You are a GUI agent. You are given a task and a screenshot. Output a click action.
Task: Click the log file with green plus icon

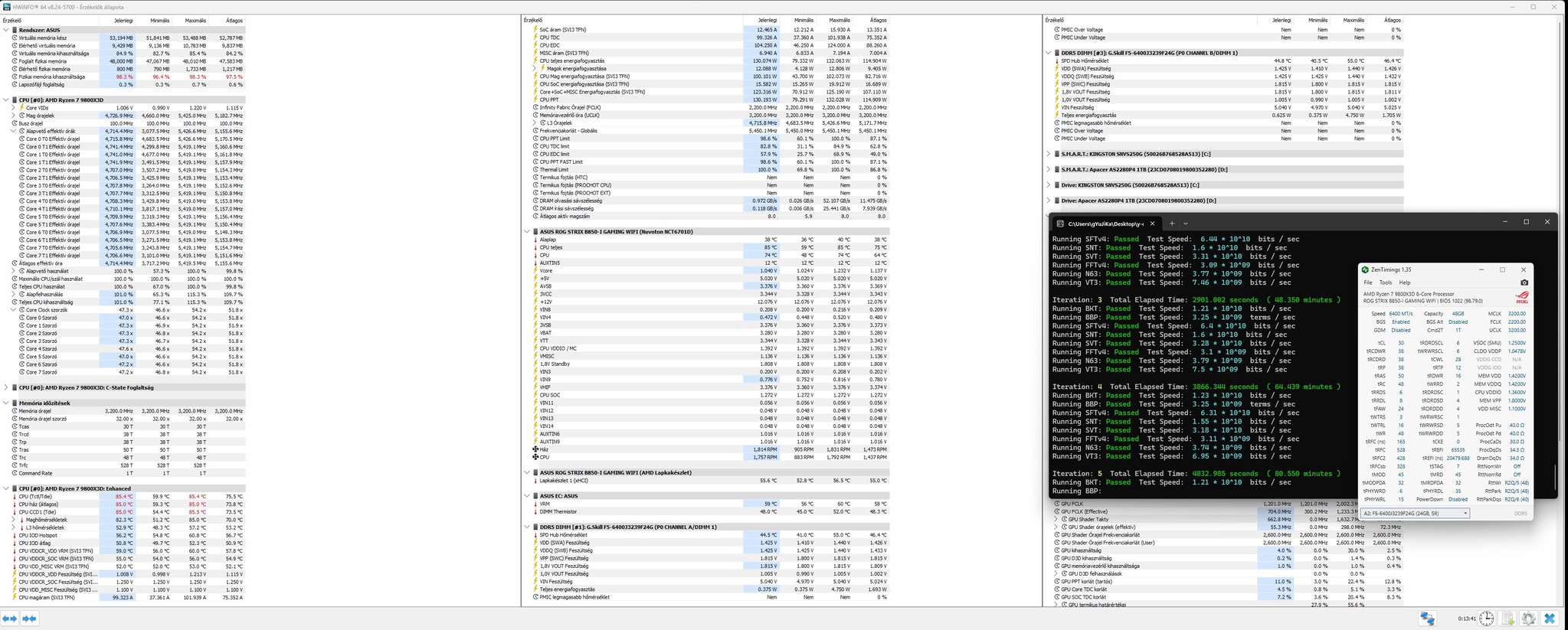click(1507, 619)
